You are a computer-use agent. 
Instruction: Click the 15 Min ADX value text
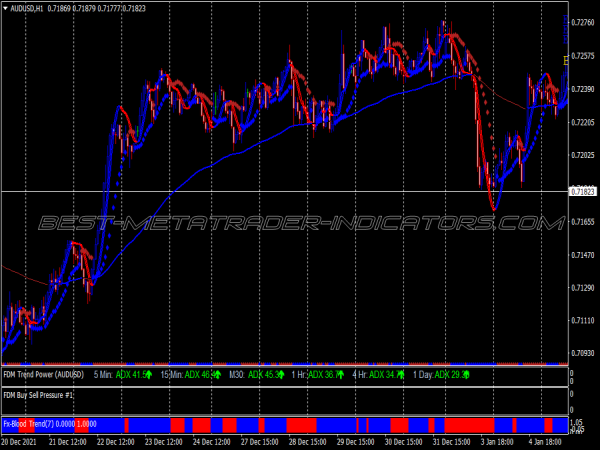200,375
